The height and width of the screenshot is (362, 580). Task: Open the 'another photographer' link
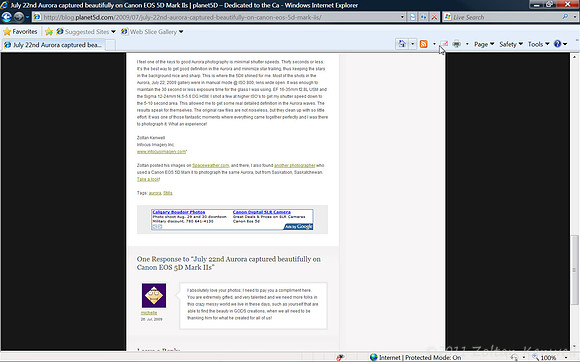[294, 165]
